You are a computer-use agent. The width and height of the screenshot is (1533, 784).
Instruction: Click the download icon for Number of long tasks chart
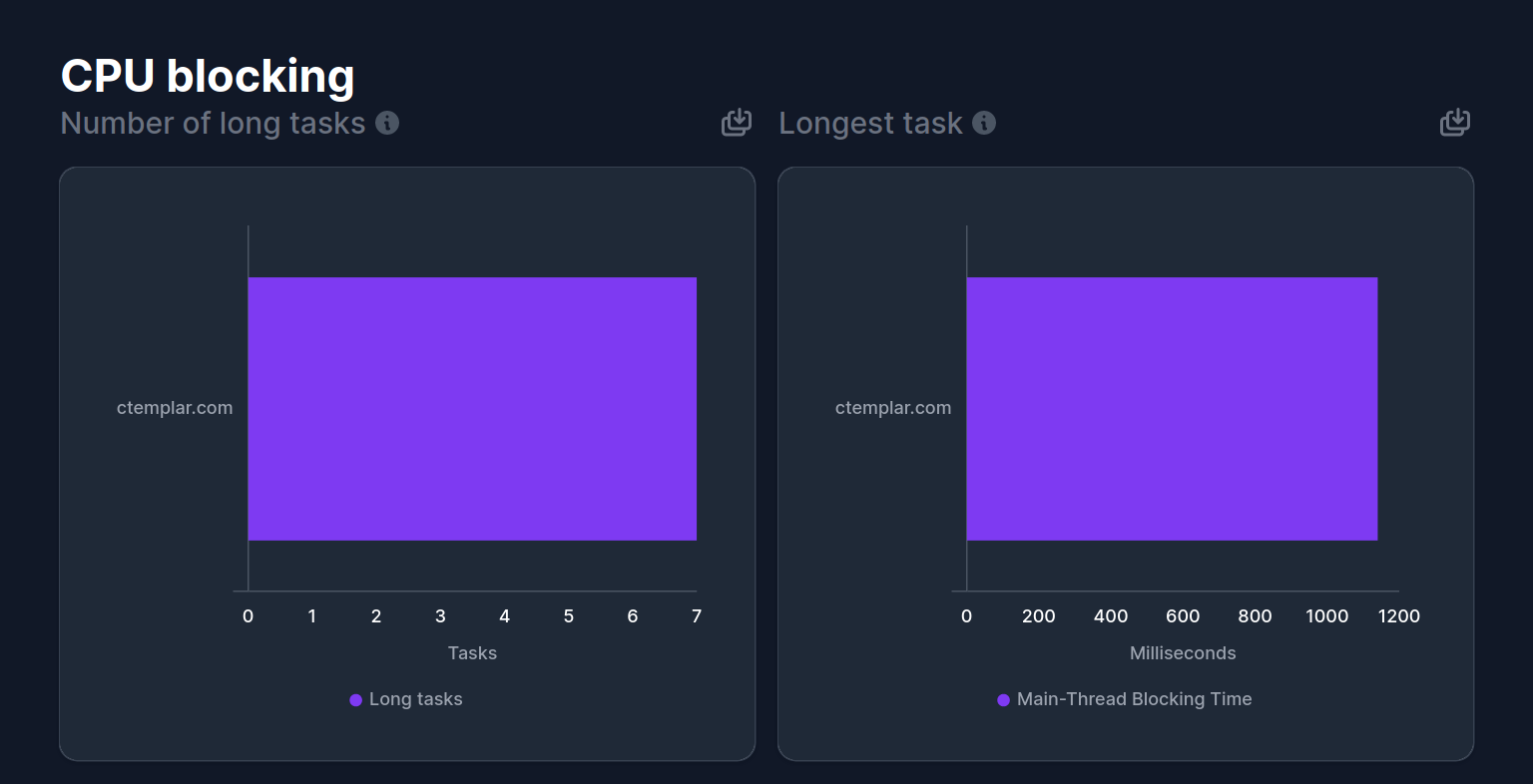click(736, 122)
